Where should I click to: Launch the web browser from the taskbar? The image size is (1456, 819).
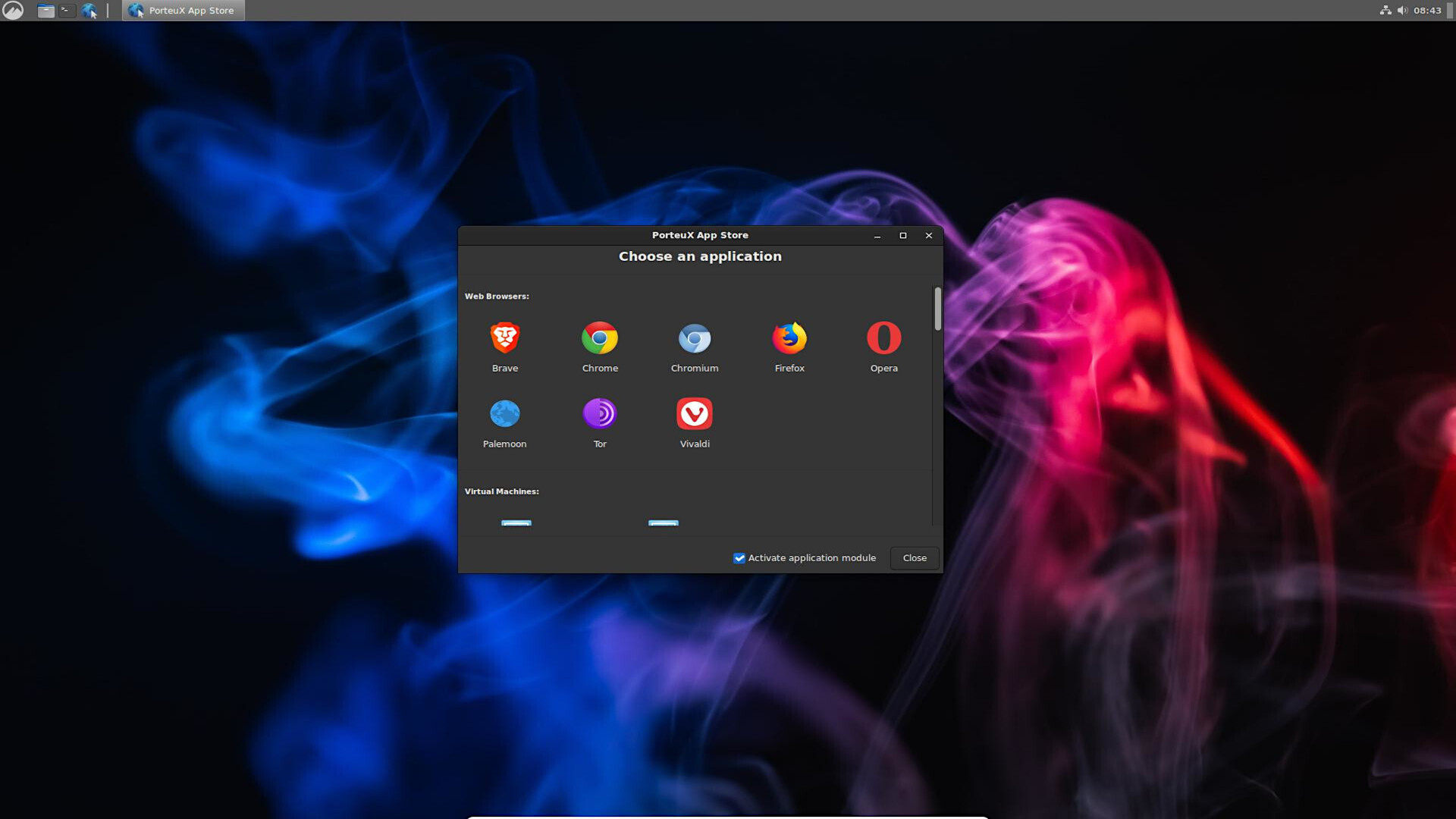[x=91, y=10]
